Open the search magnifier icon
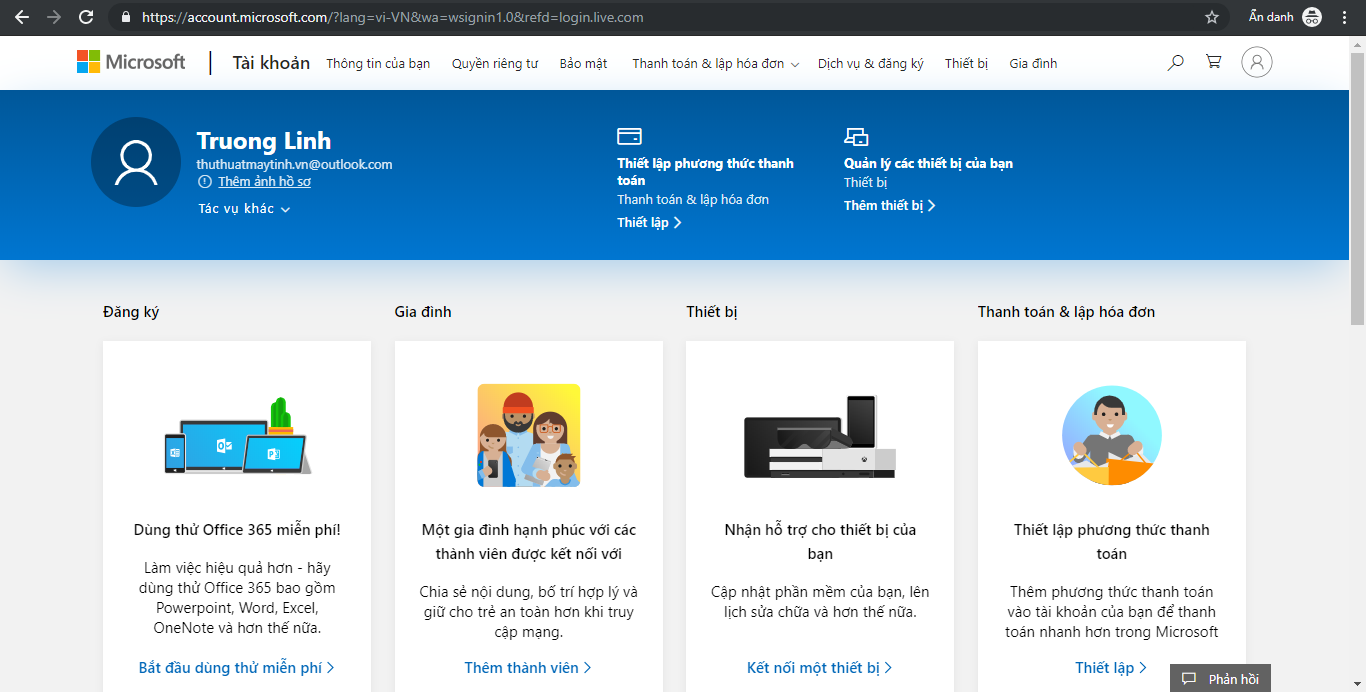Screen dimensions: 1366x692 pyautogui.click(x=1175, y=62)
